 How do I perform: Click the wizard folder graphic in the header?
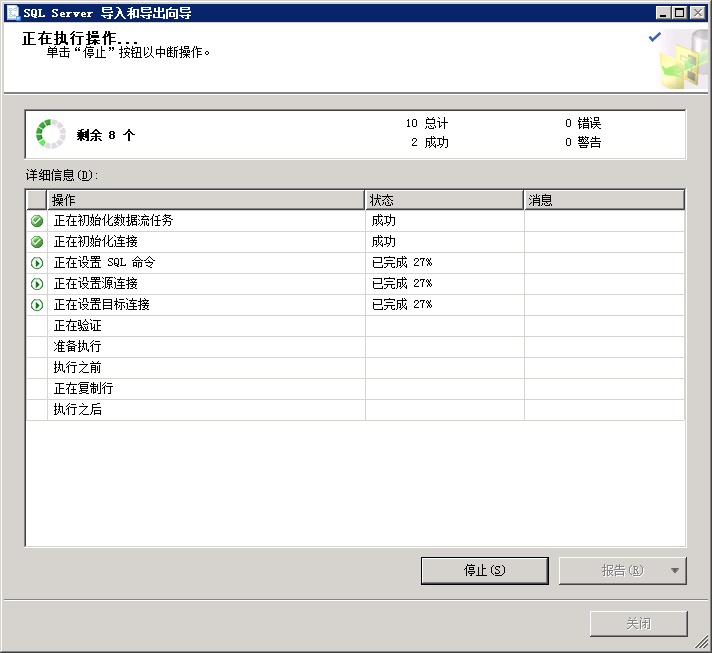point(682,60)
